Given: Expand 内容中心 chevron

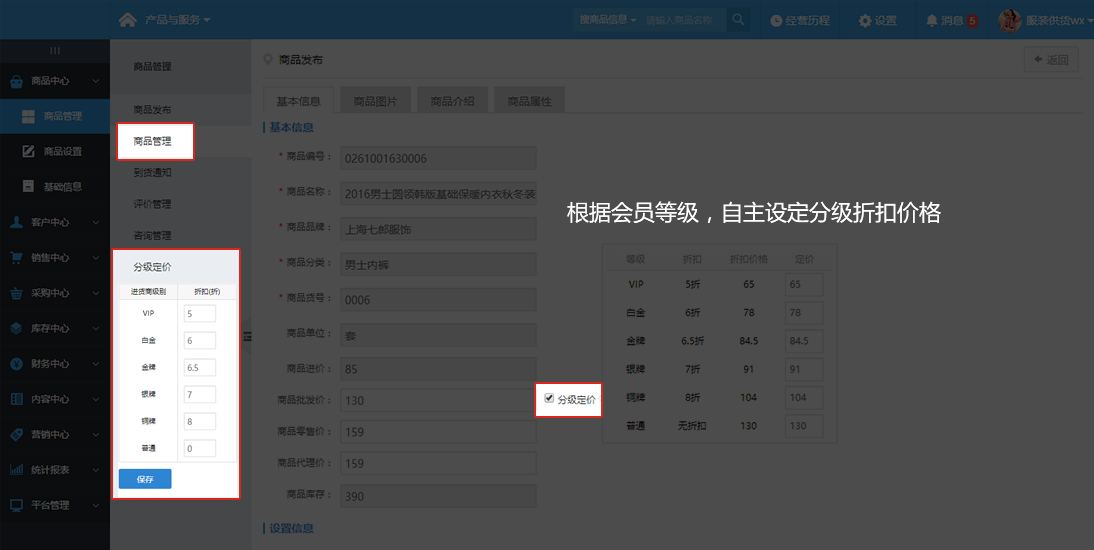Looking at the screenshot, I should (x=96, y=399).
